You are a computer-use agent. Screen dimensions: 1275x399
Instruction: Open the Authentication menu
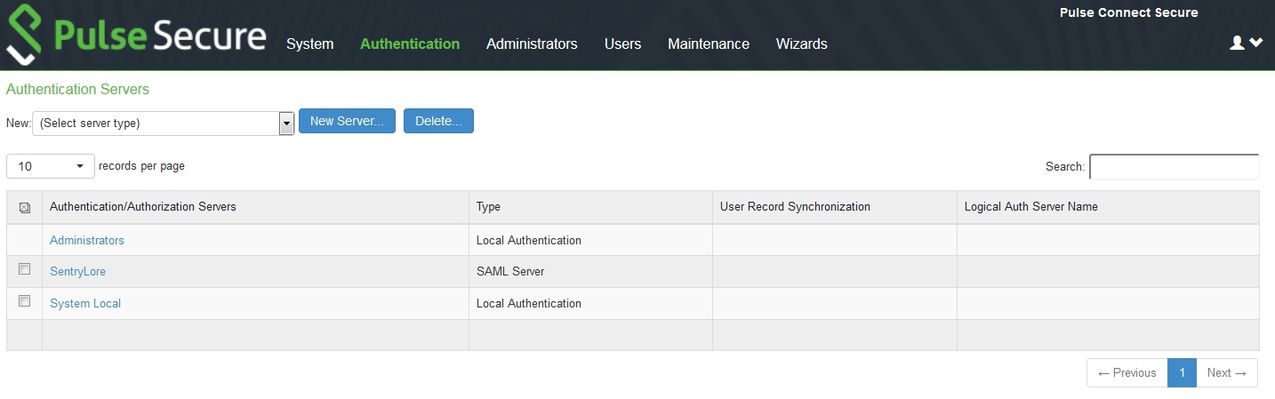[410, 44]
